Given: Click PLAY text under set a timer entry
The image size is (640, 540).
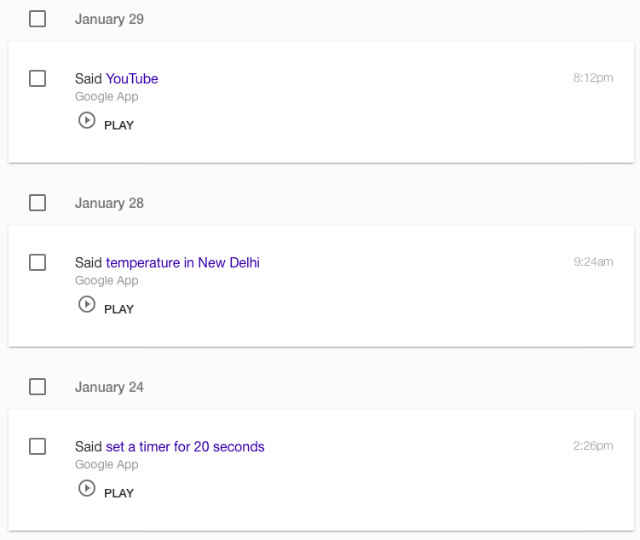Looking at the screenshot, I should [x=119, y=493].
